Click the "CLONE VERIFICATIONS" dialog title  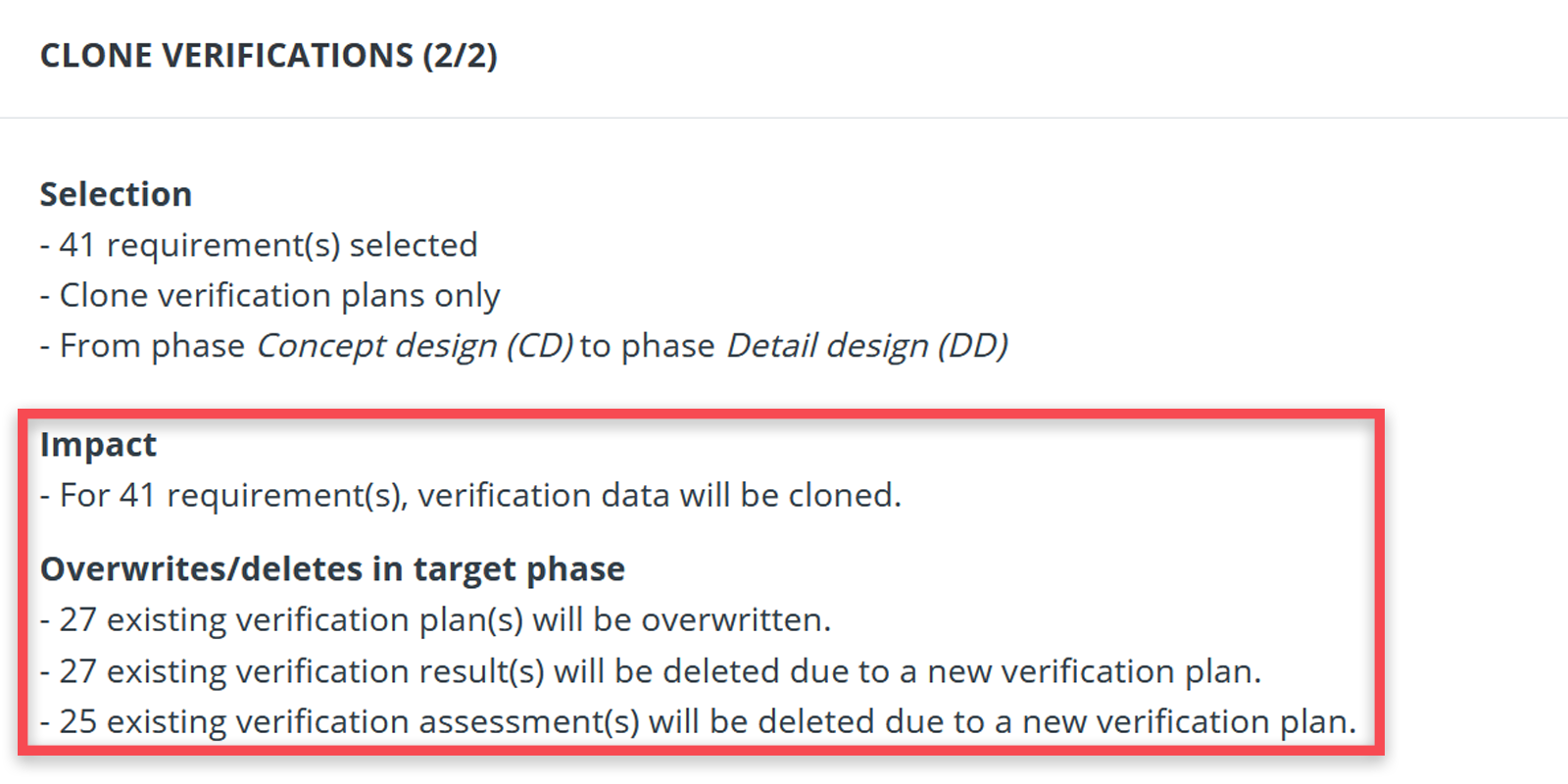(x=226, y=56)
